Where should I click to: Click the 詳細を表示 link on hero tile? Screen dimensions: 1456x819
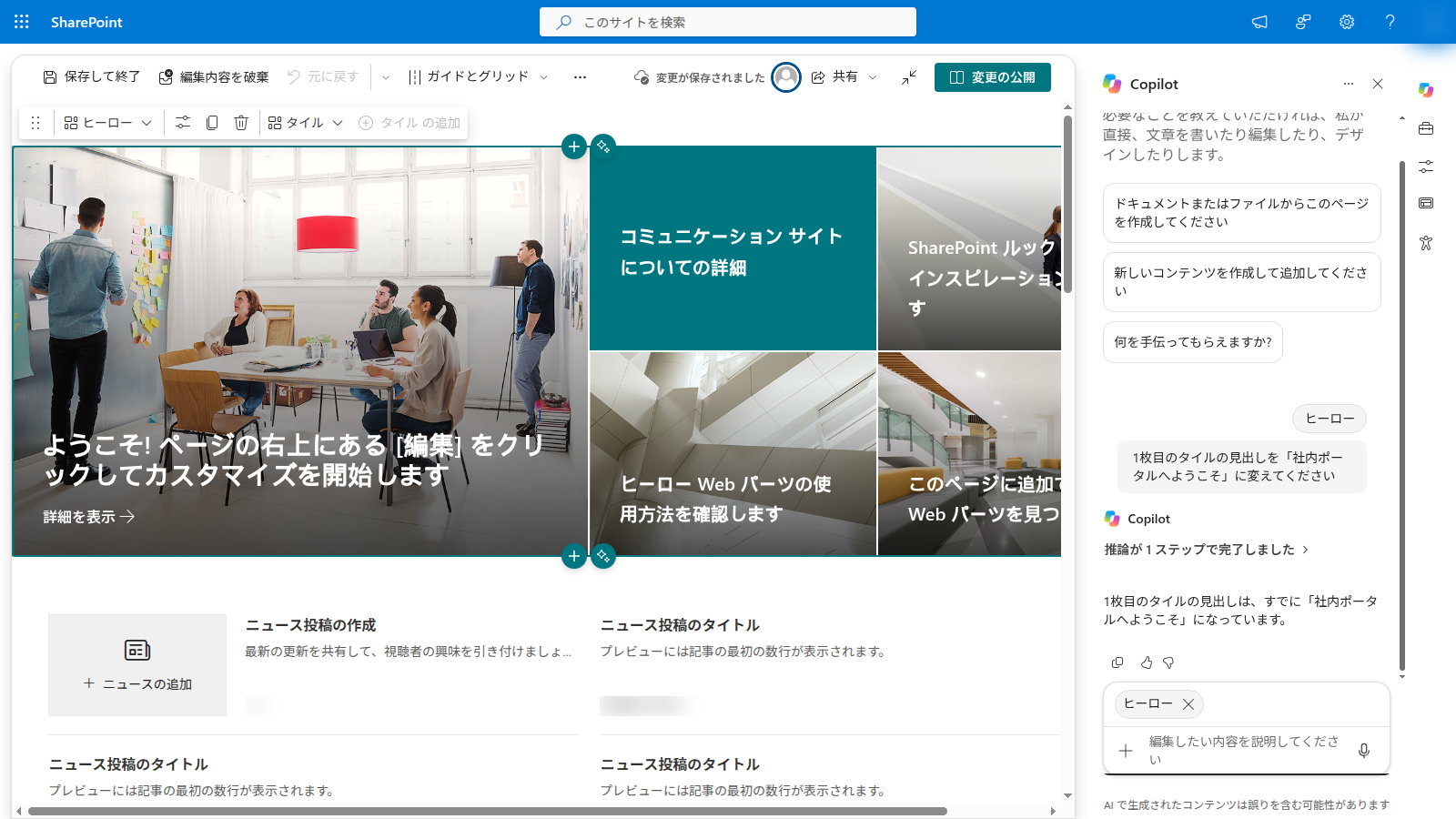pyautogui.click(x=89, y=517)
